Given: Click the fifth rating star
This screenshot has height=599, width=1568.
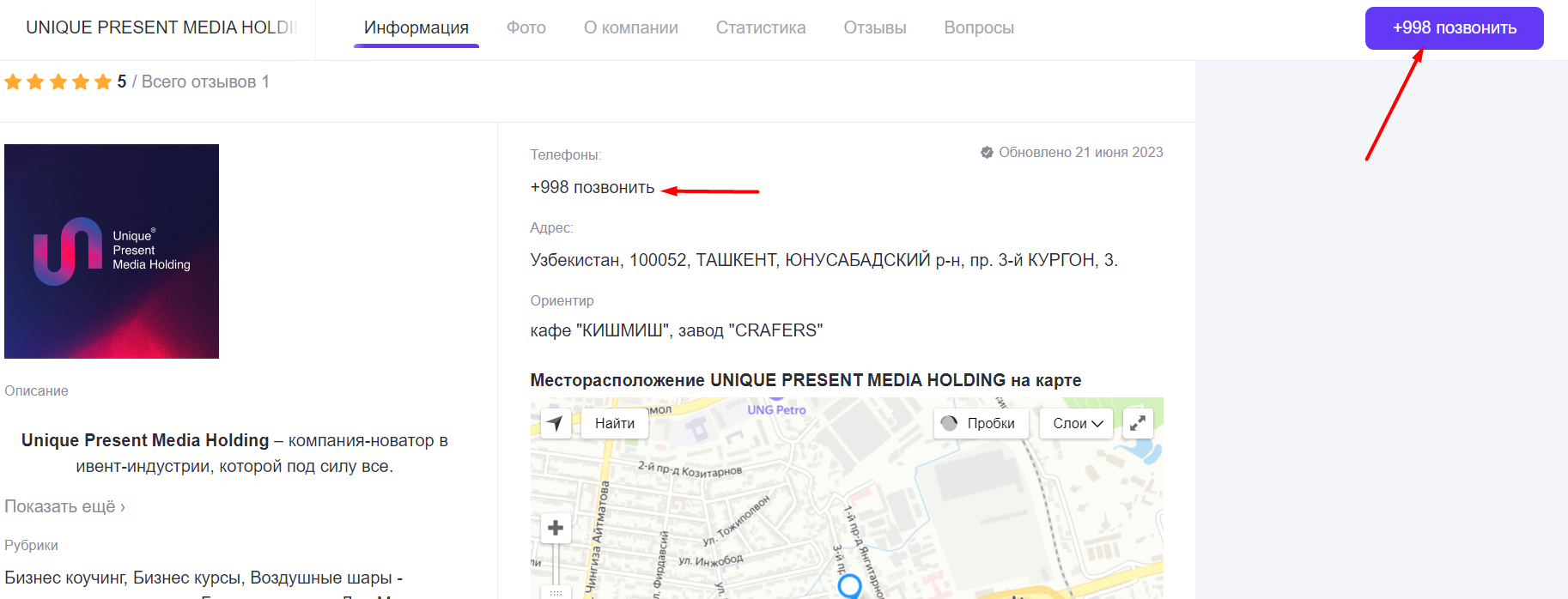Looking at the screenshot, I should 103,82.
